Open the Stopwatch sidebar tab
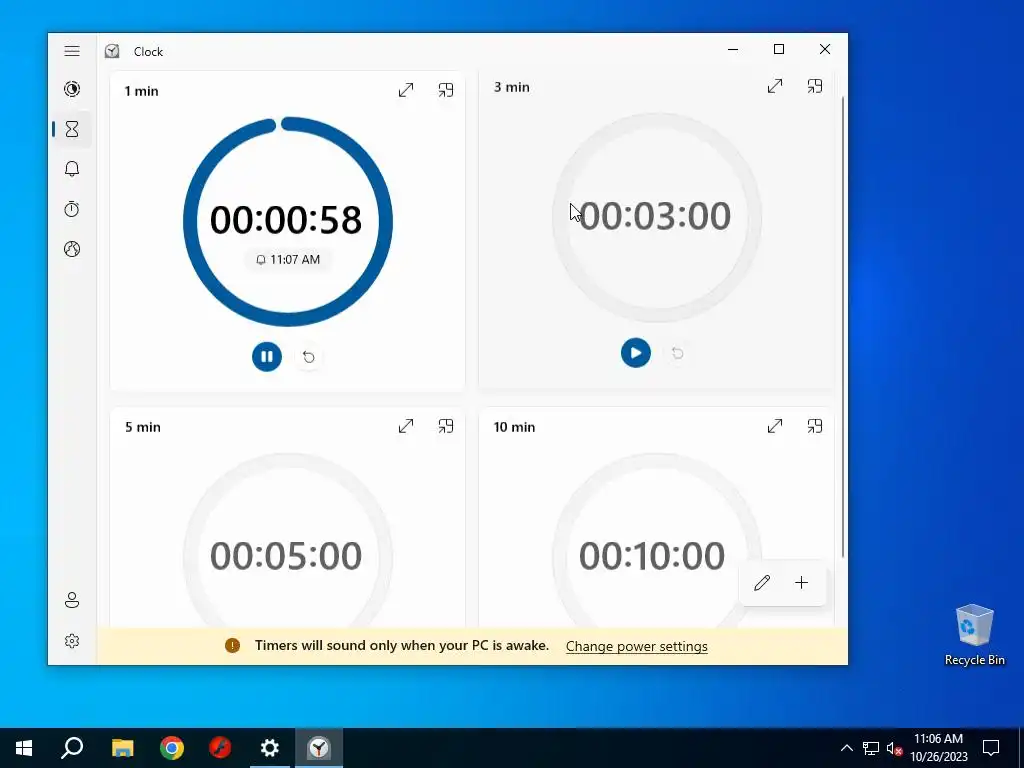 72,209
